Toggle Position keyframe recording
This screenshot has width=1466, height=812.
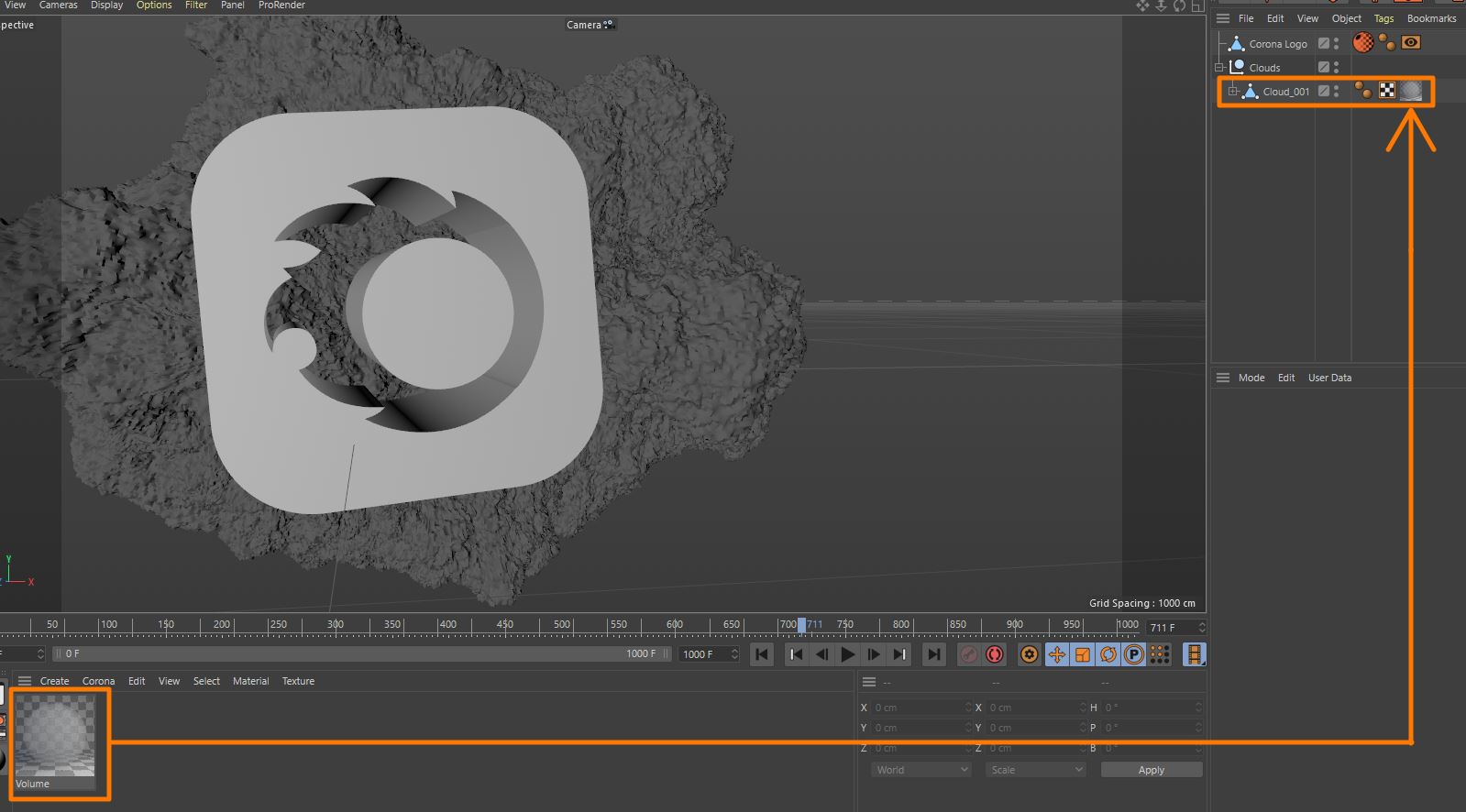[x=1057, y=654]
